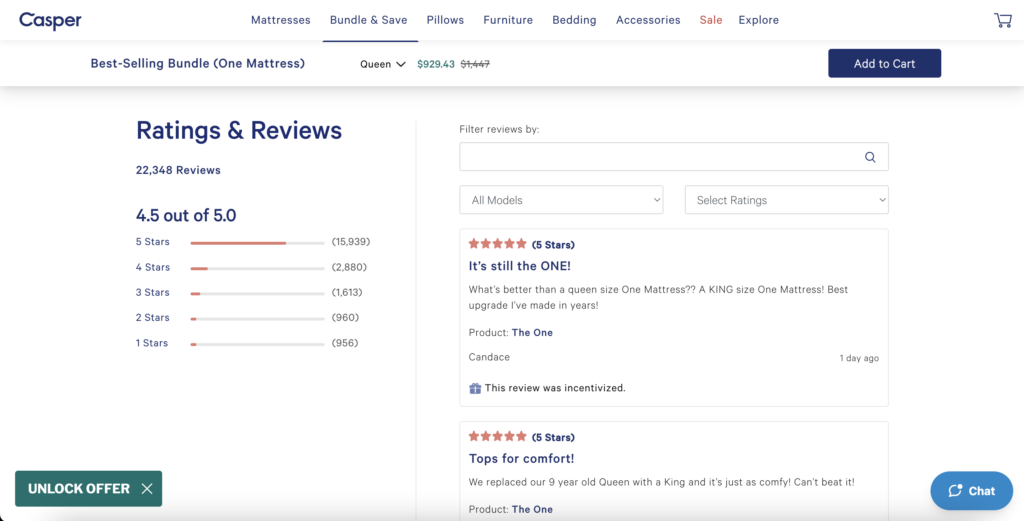Click the Filter reviews search field
The height and width of the screenshot is (521, 1024).
(674, 157)
